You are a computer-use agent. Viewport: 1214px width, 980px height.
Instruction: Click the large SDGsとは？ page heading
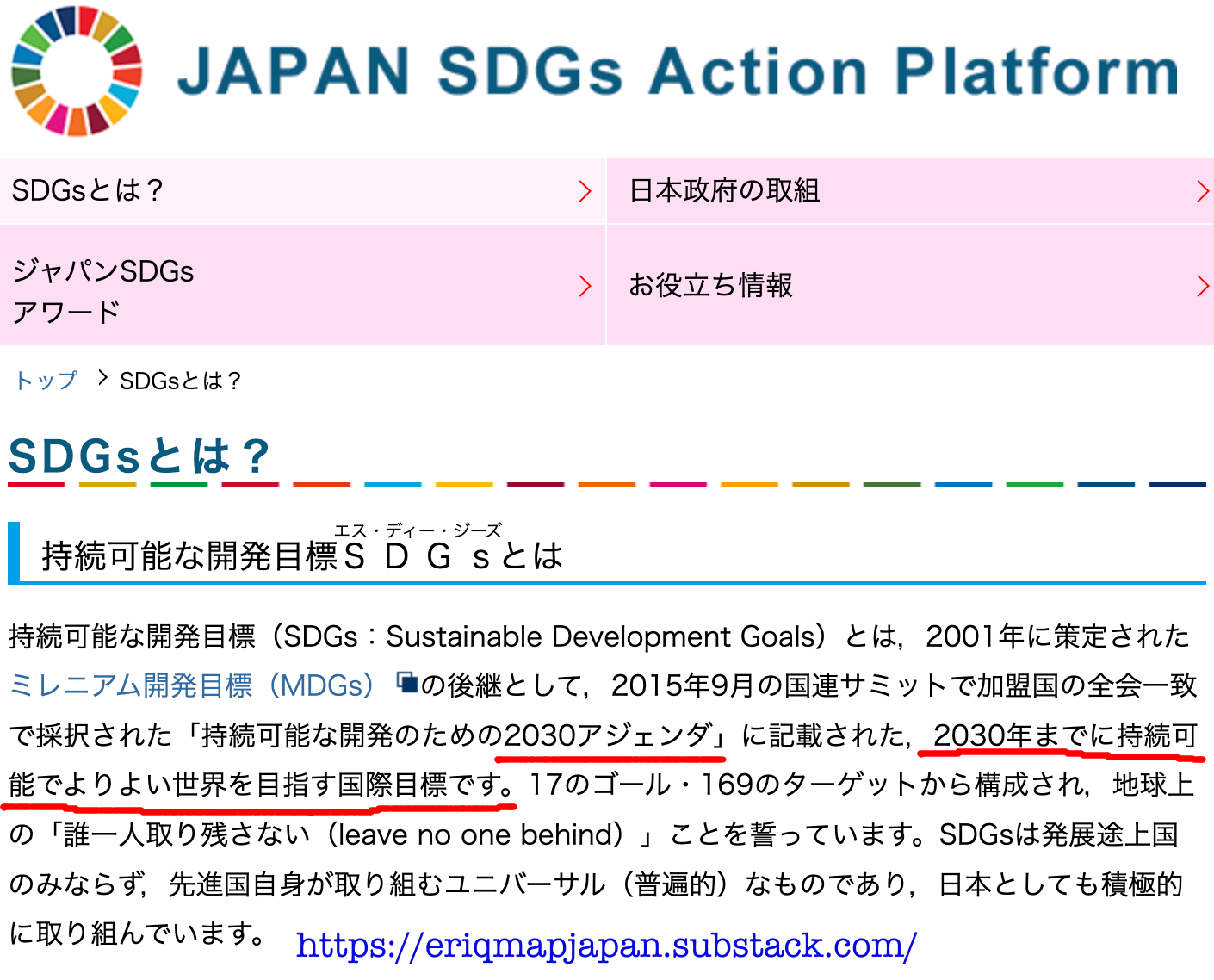(140, 456)
